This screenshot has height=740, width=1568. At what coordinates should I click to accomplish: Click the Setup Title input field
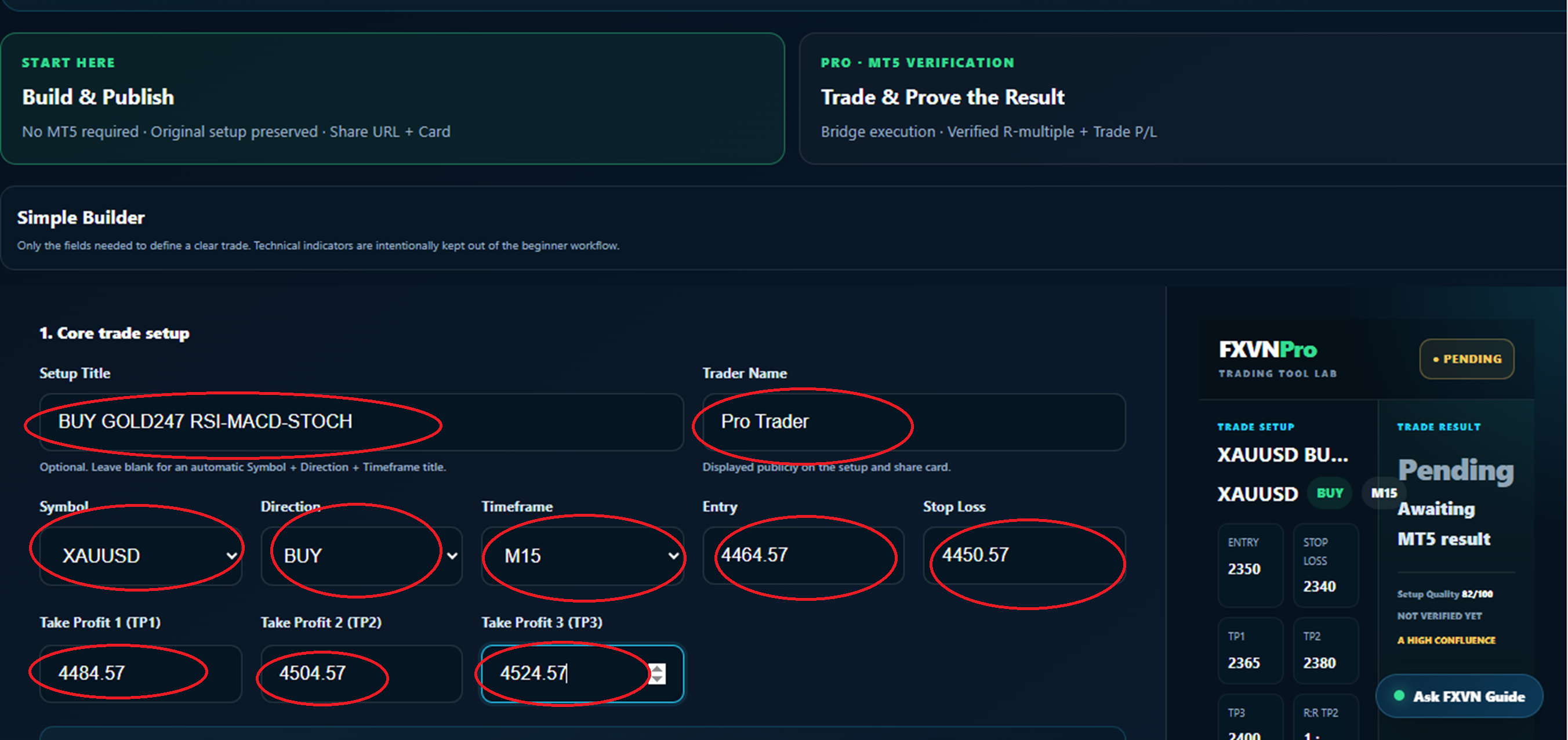[362, 422]
